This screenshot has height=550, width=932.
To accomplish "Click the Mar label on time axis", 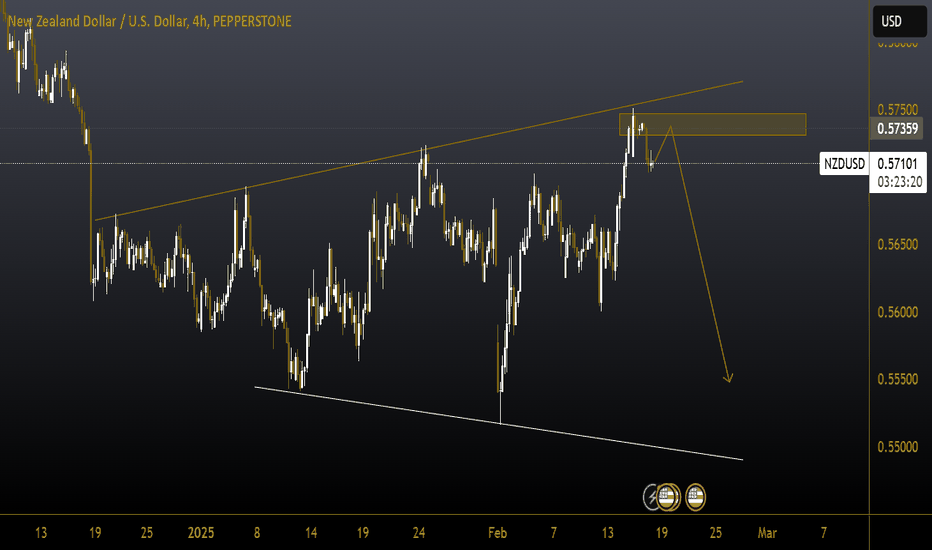I will point(767,533).
